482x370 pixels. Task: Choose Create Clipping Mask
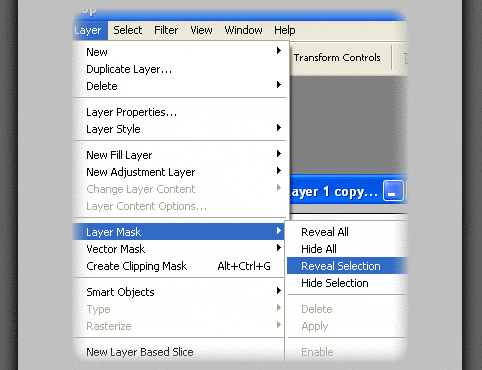point(179,266)
